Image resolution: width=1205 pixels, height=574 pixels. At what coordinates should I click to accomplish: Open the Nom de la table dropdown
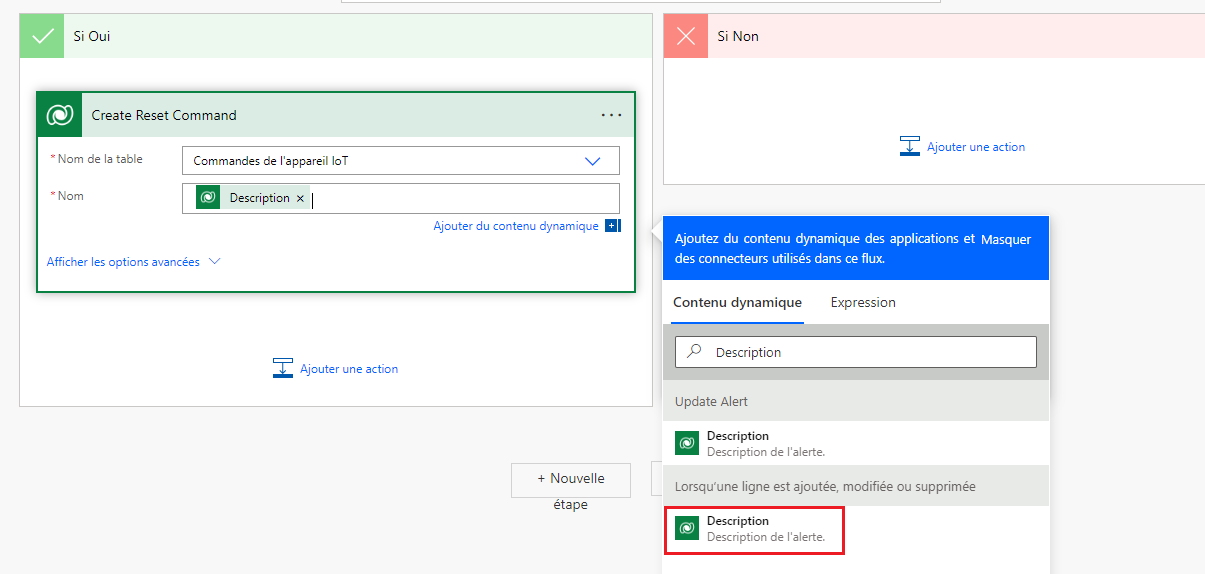point(401,161)
